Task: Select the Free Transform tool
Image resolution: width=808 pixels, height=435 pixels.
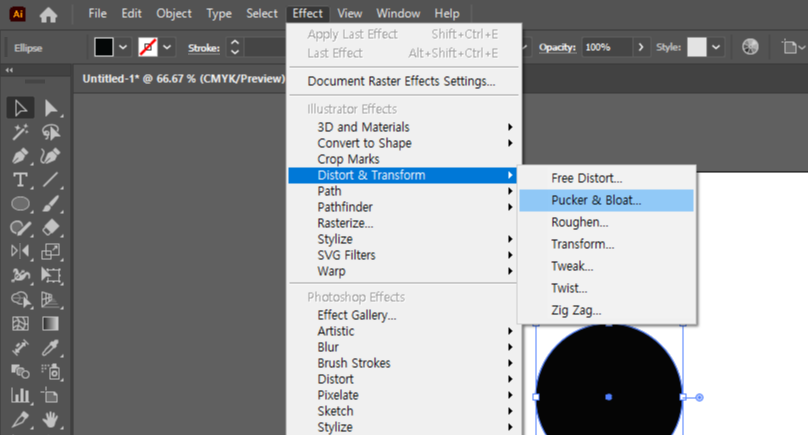Action: tap(50, 275)
